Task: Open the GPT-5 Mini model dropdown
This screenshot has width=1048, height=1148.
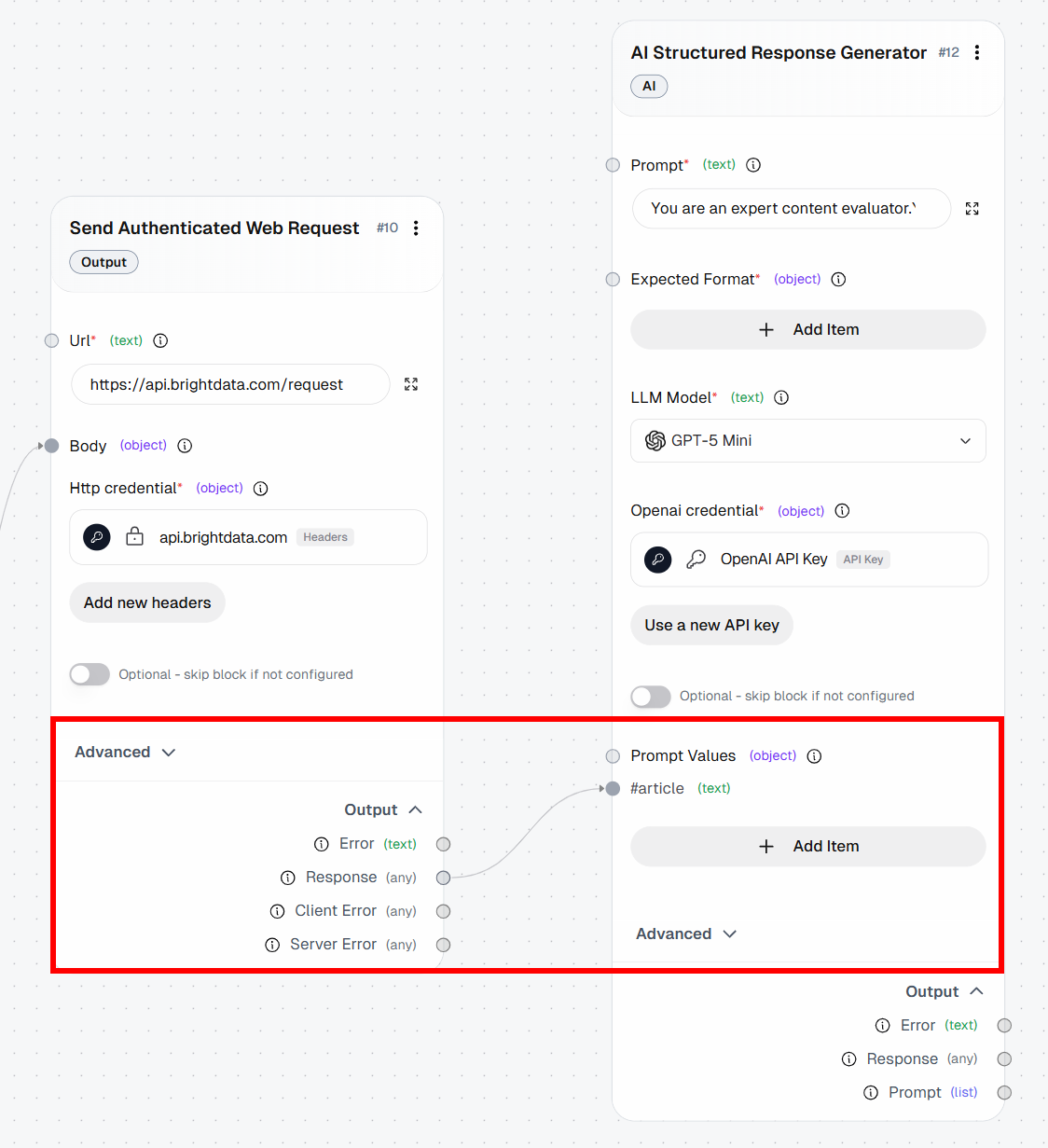Action: [x=807, y=441]
